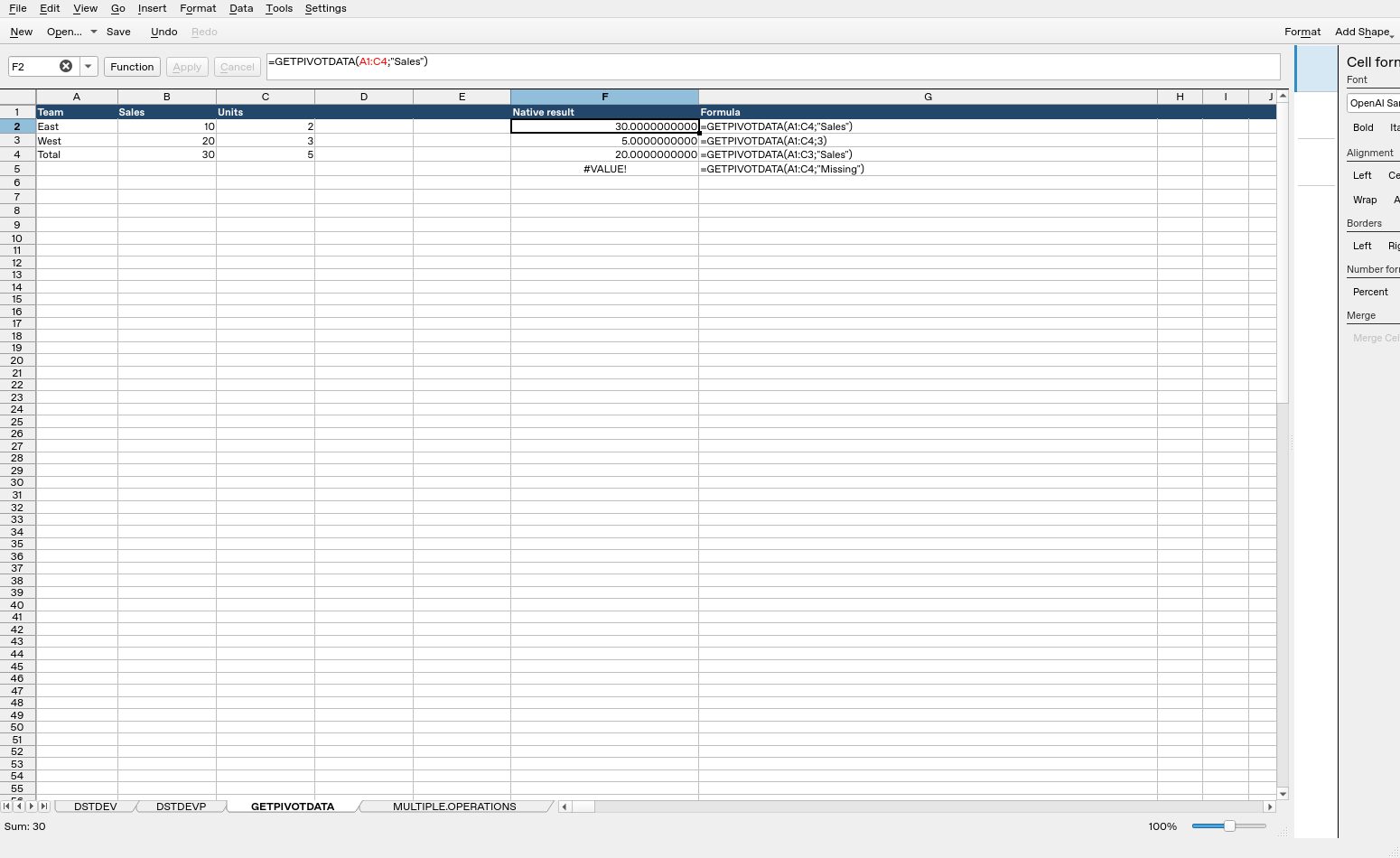Screen dimensions: 1400x858
Task: Expand the cell reference dropdown
Action: coord(89,66)
